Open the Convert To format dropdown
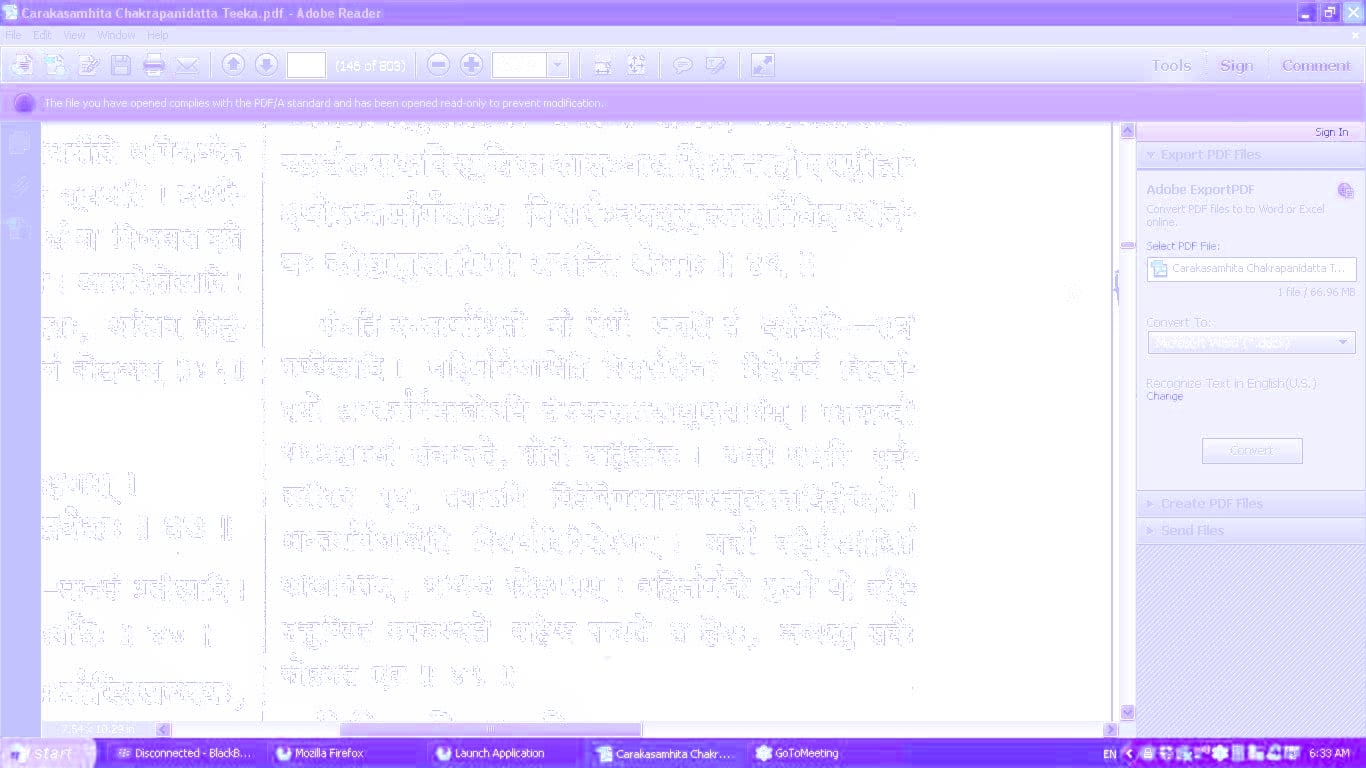 click(x=1250, y=343)
